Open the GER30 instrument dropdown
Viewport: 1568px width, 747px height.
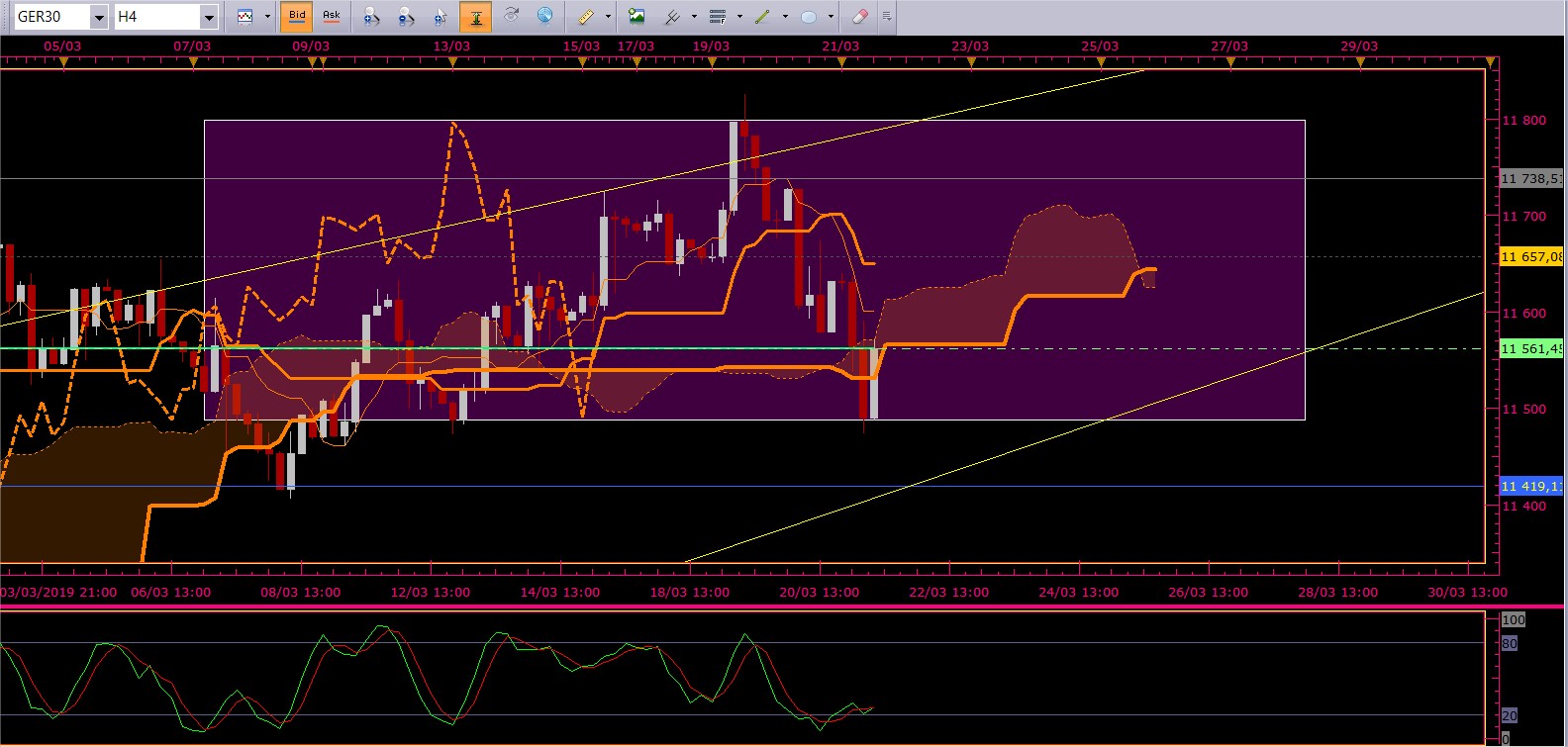[x=99, y=17]
